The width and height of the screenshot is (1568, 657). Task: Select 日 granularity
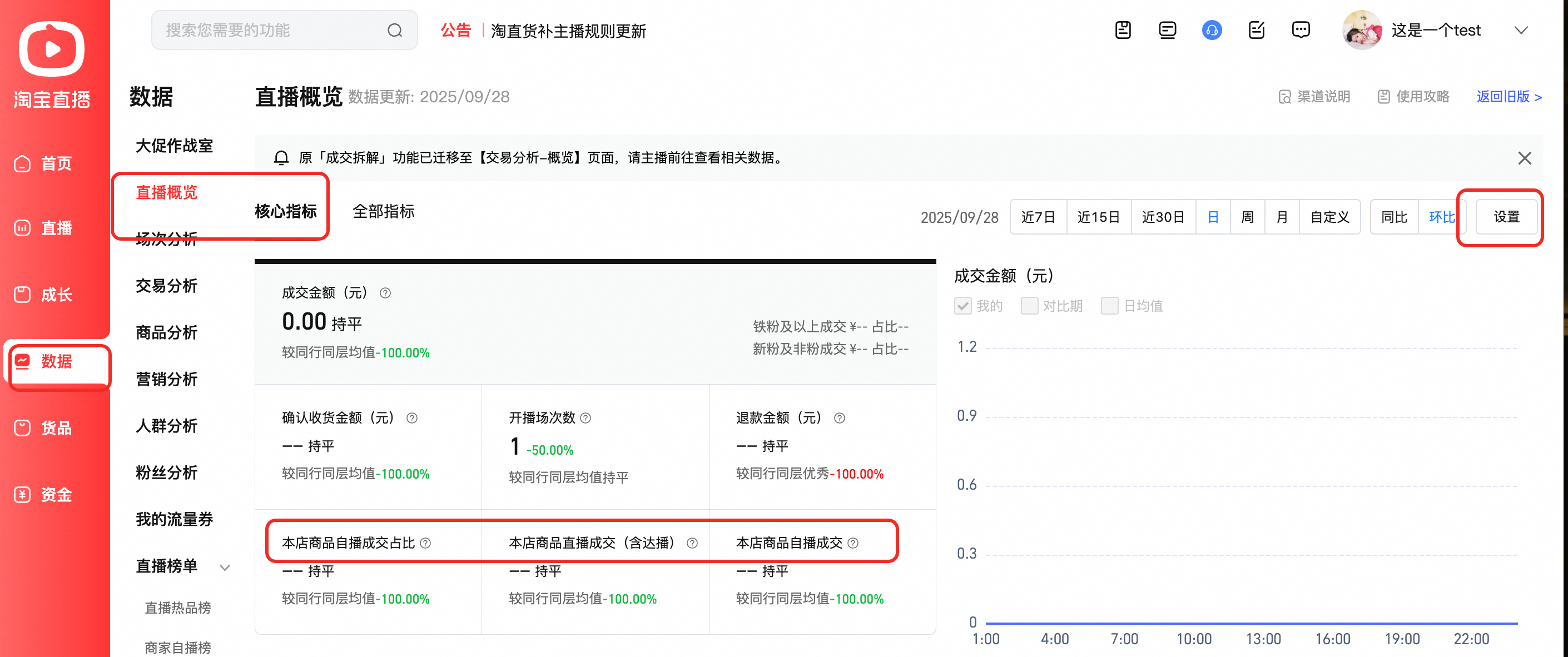click(x=1213, y=217)
